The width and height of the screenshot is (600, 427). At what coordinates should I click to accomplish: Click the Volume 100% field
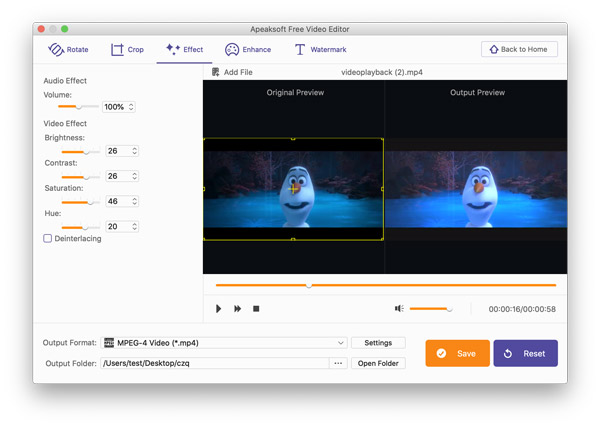point(118,107)
